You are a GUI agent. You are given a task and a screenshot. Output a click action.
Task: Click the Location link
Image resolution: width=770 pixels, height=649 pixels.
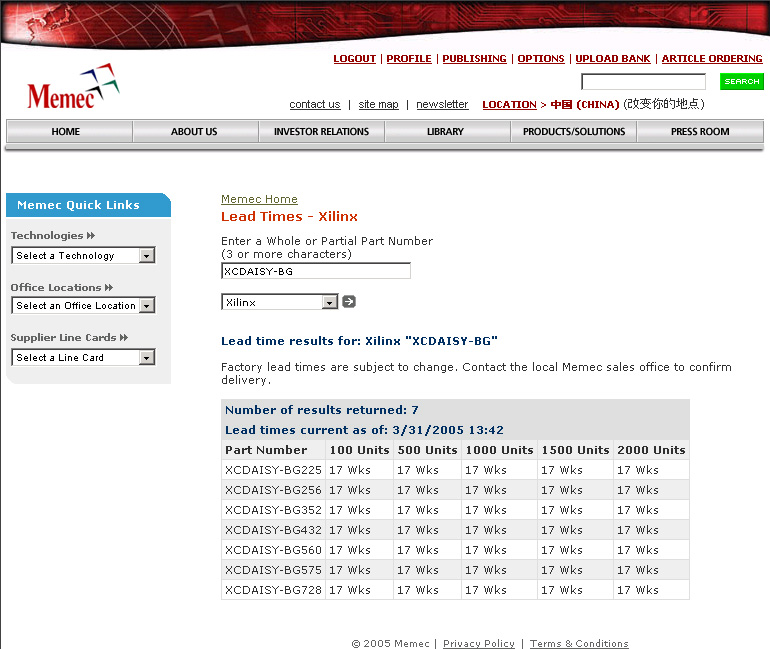509,105
